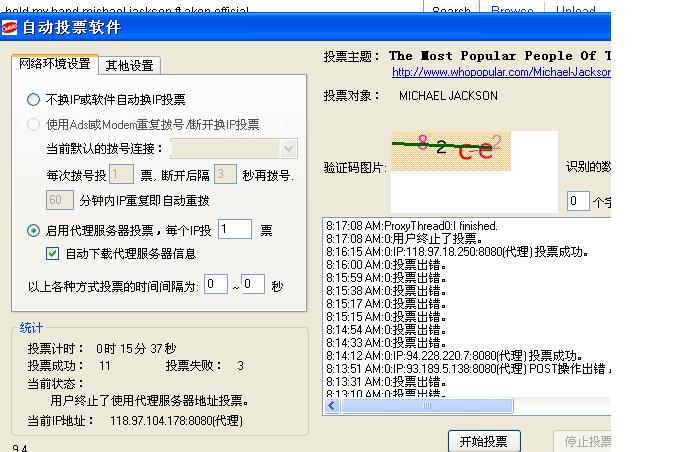Select log entry 93.189.5.138:8080 POST操作出错
The image size is (683, 452).
point(468,369)
